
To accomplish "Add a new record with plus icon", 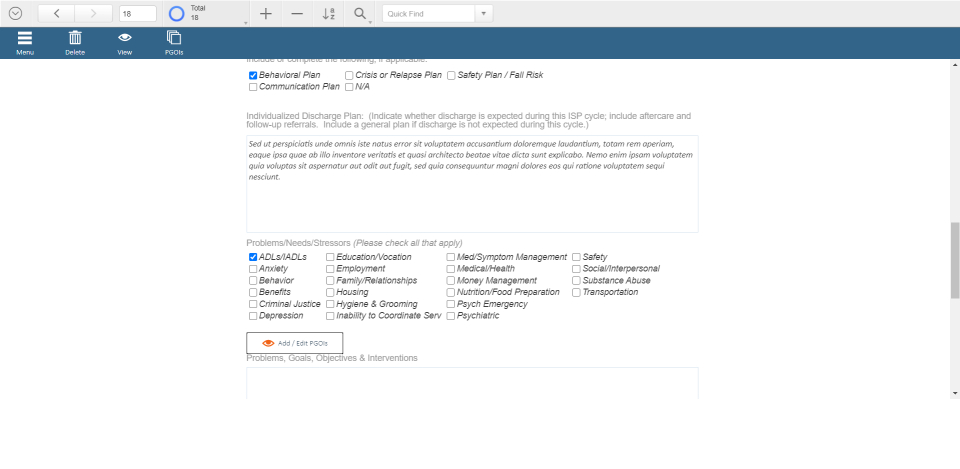I will pos(265,14).
